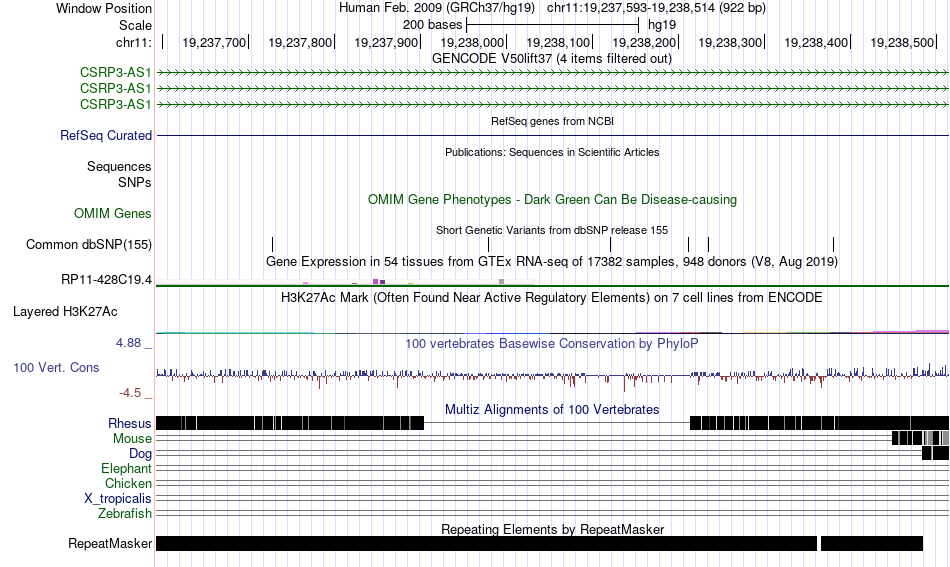Open 100 Vert. Cons track settings
This screenshot has height=567, width=950.
click(x=56, y=368)
